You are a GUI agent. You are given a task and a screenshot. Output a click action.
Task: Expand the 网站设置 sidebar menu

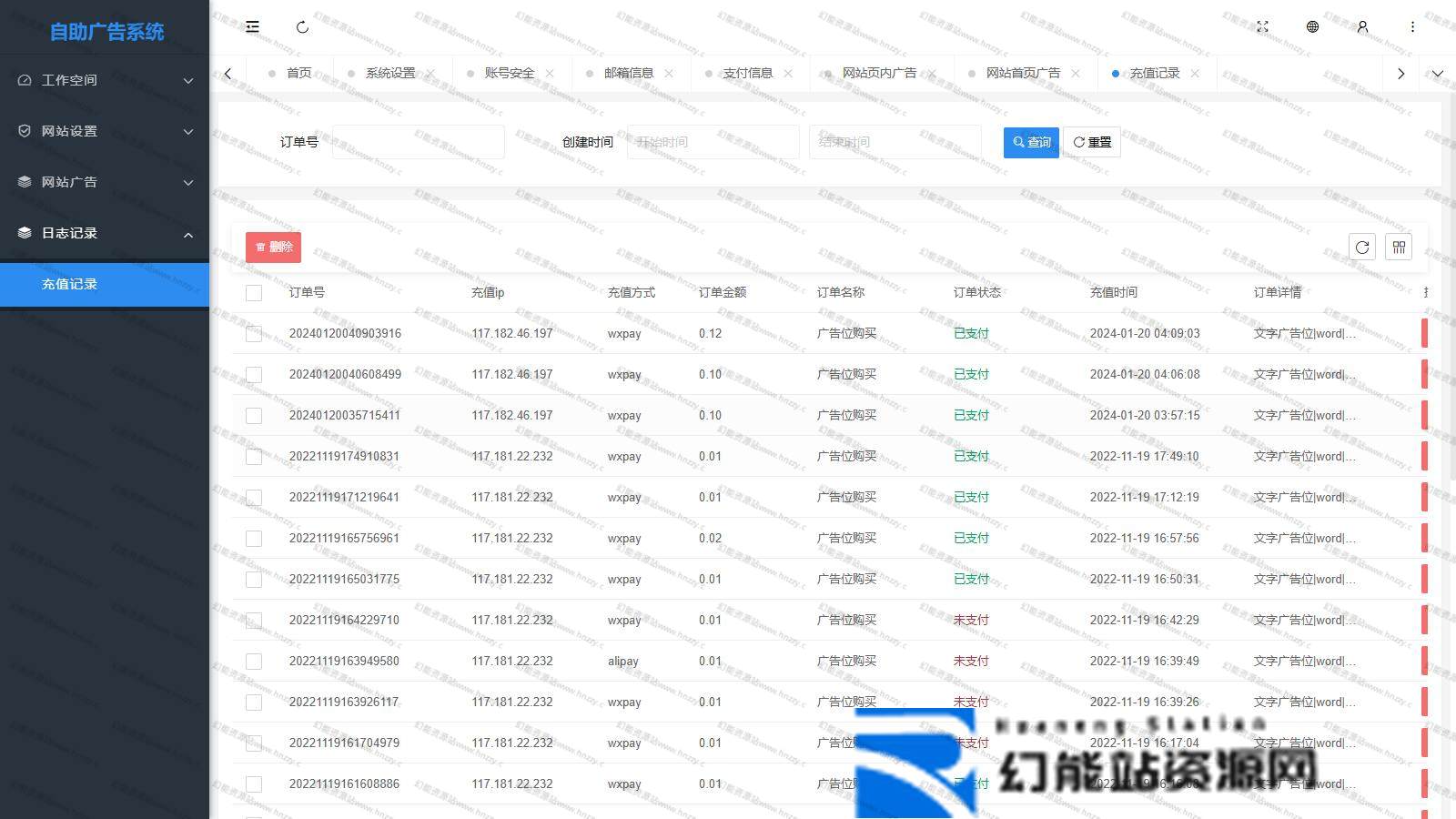(x=105, y=131)
